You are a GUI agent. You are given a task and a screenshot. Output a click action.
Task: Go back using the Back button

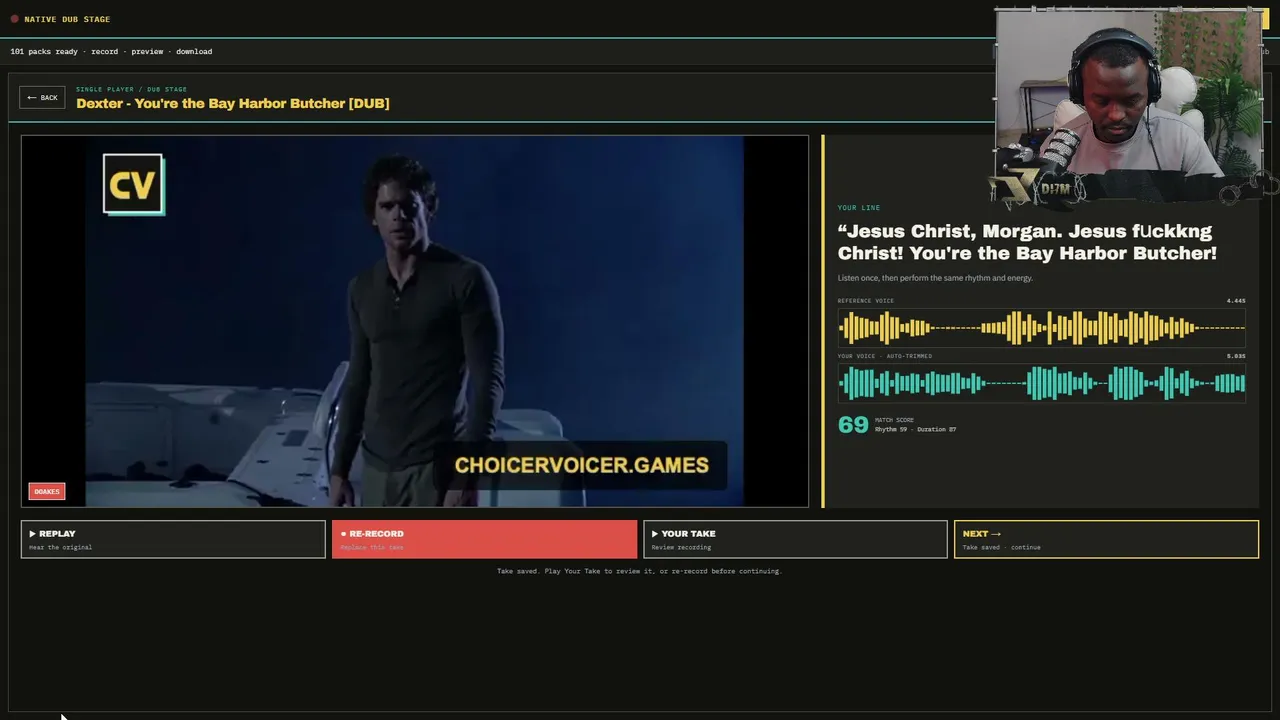tap(42, 97)
